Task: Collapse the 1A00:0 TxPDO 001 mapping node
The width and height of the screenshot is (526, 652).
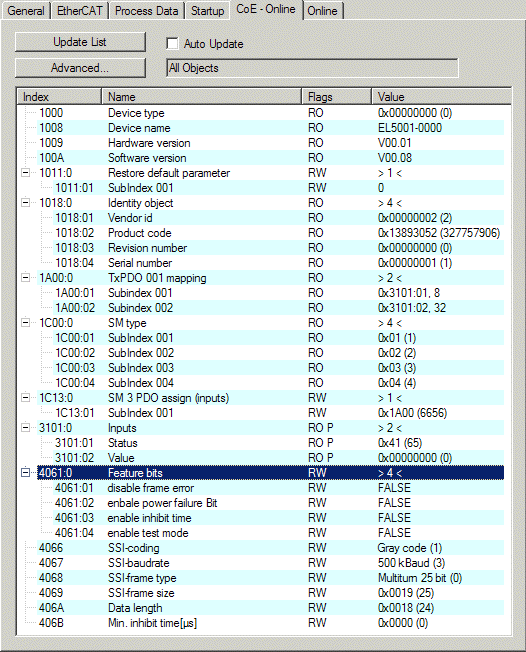Action: point(25,277)
